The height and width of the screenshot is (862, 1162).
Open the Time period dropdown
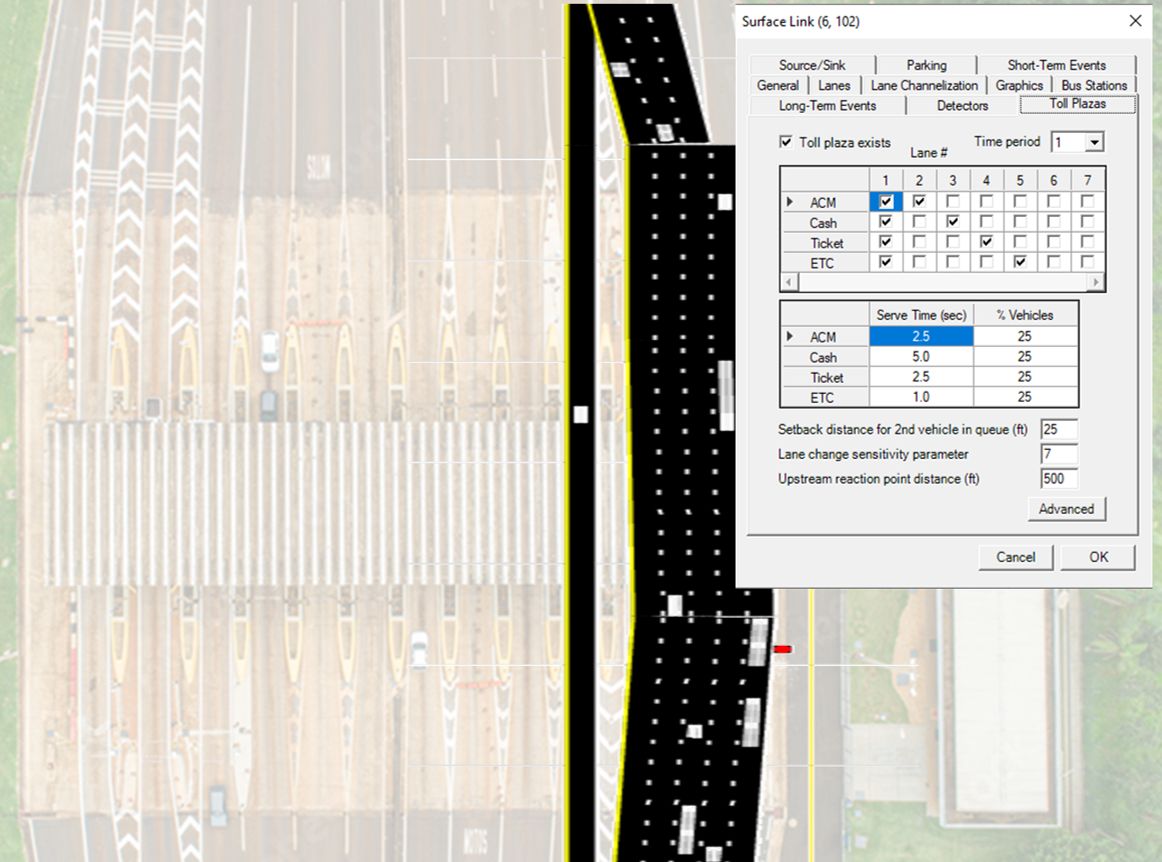pos(1094,143)
